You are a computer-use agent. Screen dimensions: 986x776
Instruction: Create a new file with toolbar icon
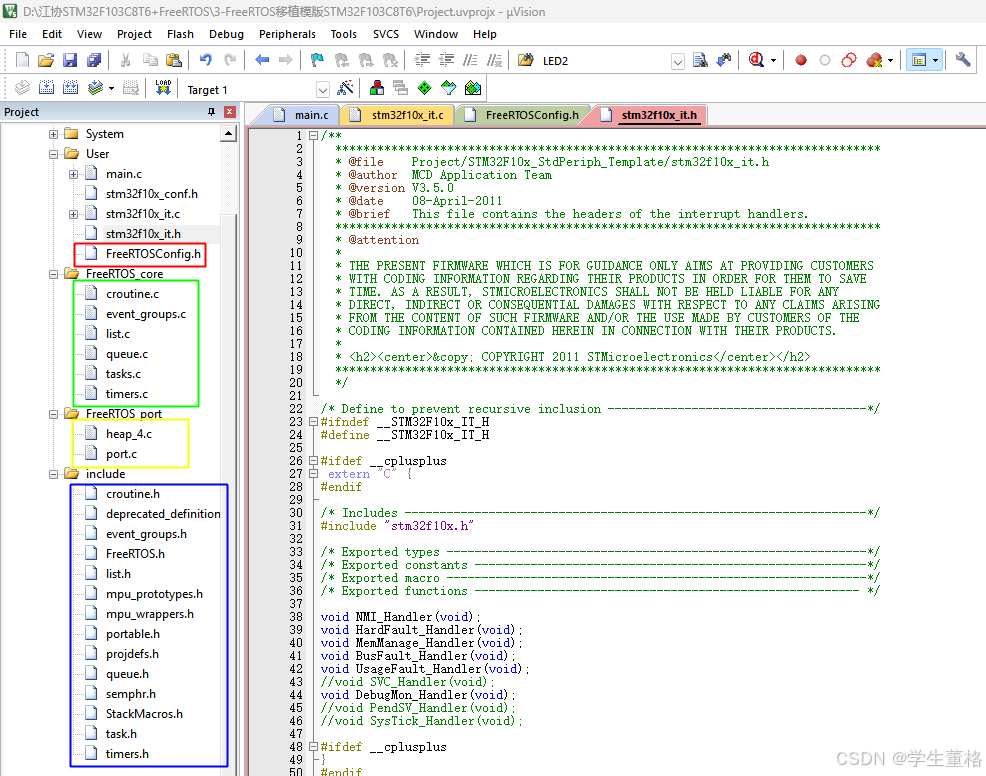pyautogui.click(x=22, y=60)
